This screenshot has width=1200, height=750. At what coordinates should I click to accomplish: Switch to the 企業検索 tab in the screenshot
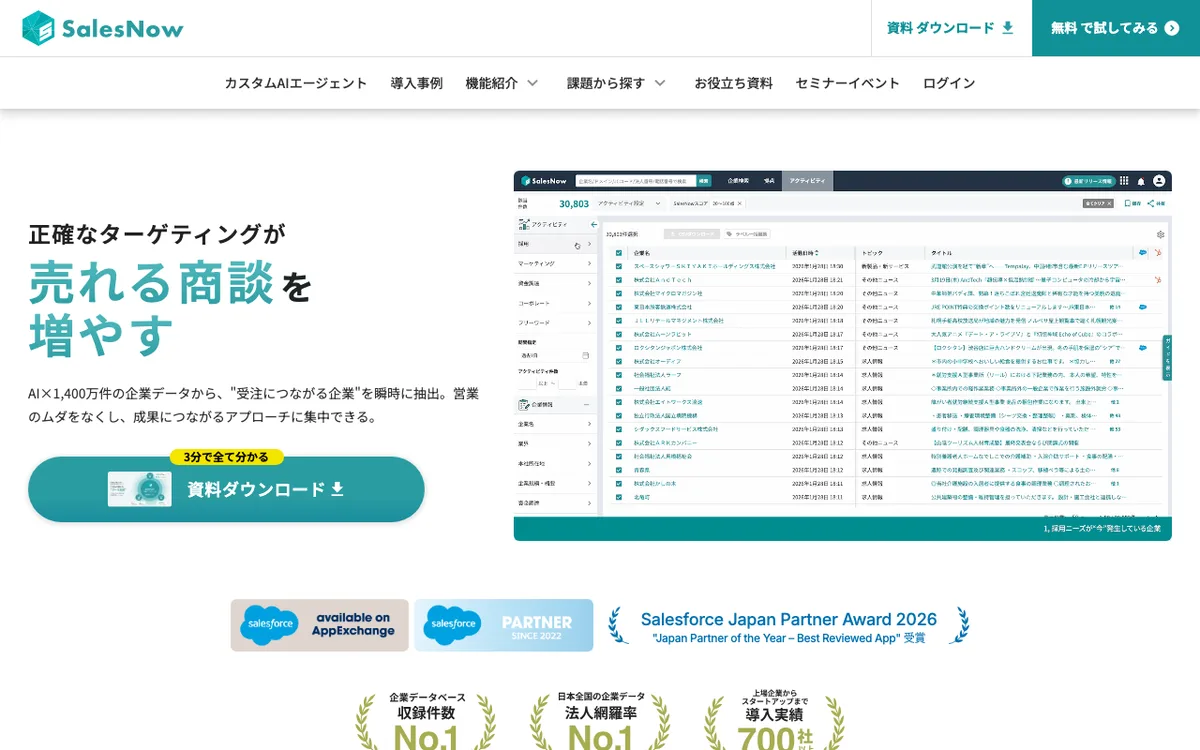click(738, 181)
